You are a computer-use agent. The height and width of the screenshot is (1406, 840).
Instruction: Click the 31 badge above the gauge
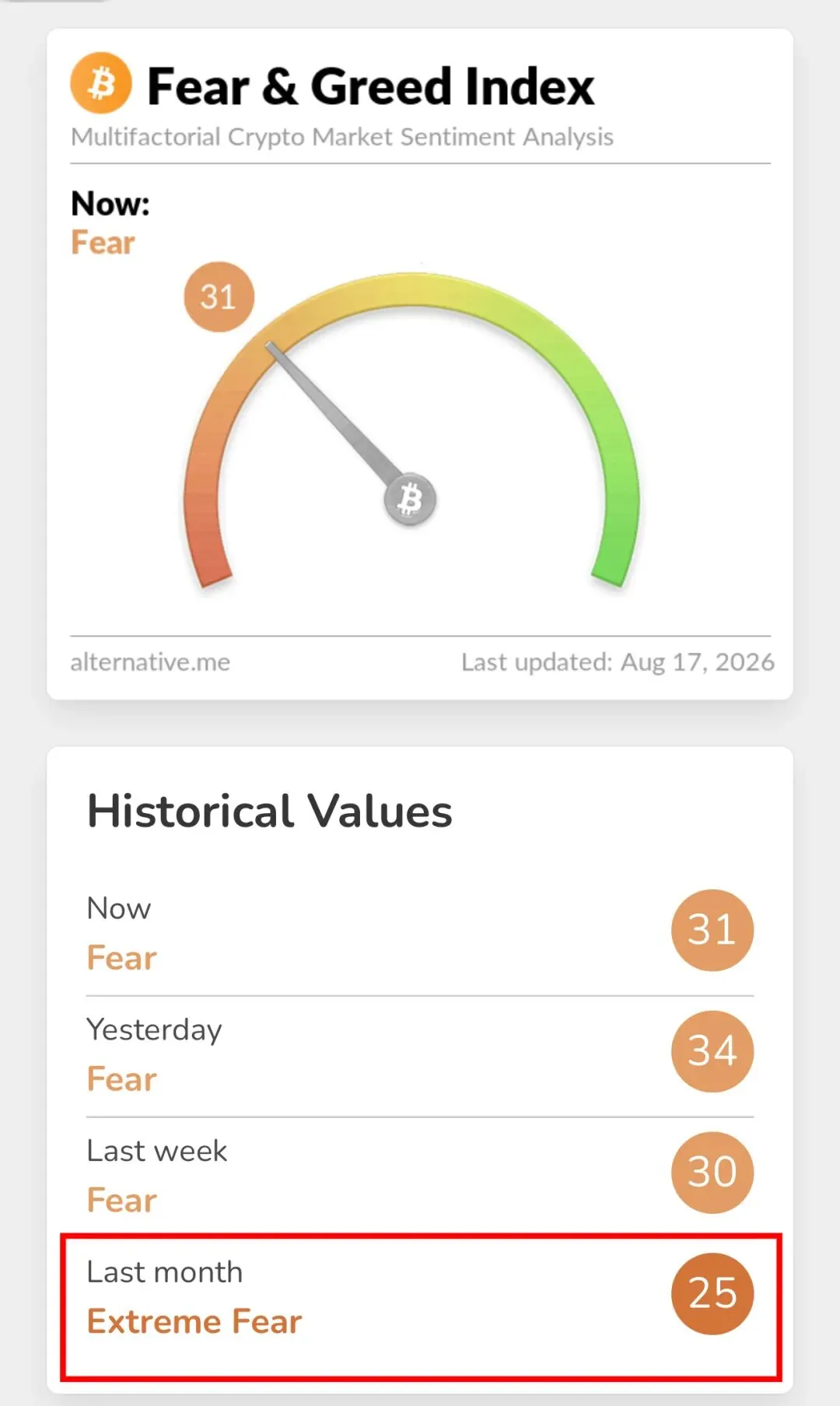(219, 296)
